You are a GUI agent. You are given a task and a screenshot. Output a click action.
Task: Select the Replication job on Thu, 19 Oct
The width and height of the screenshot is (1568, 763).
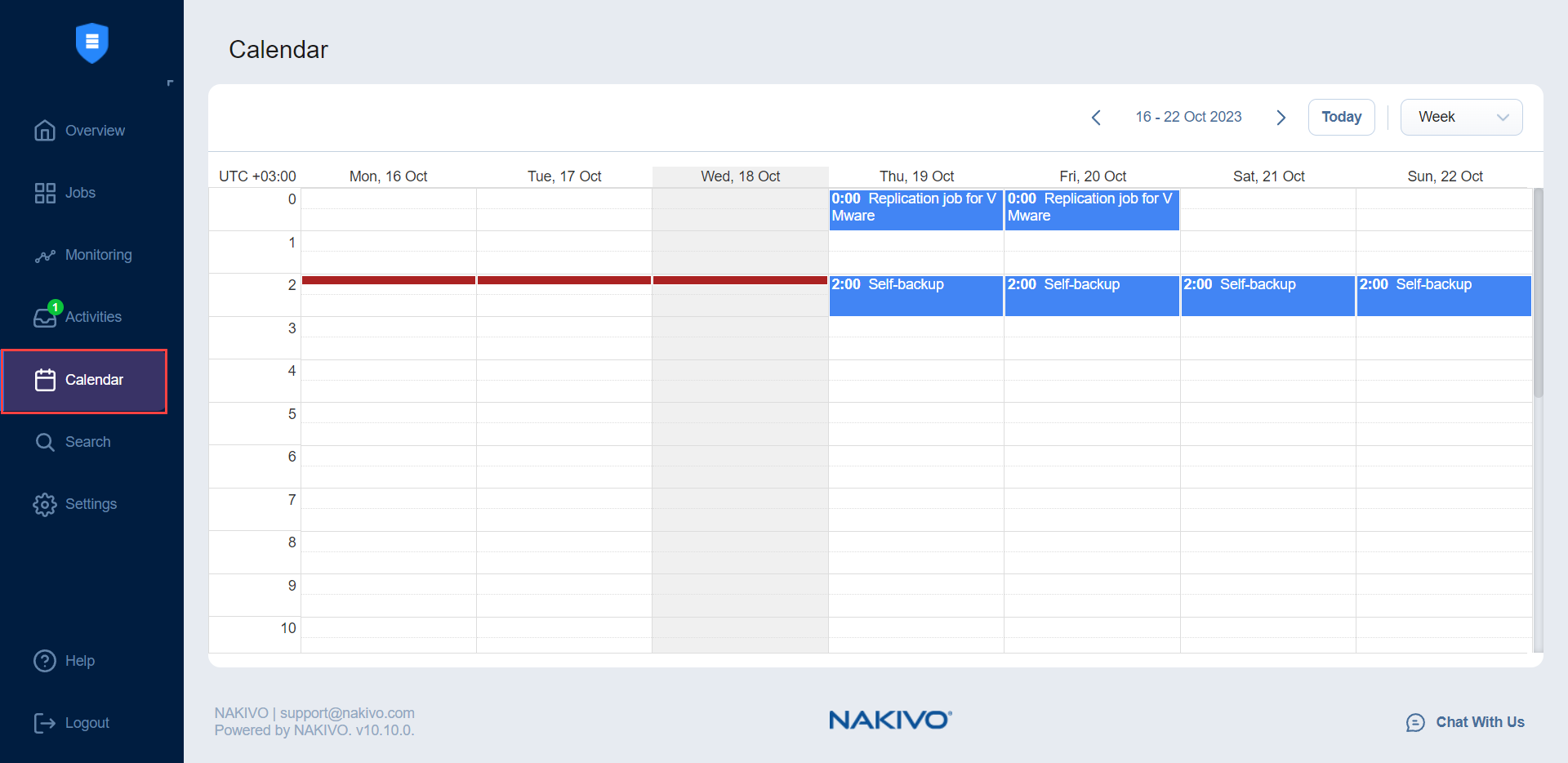tap(915, 209)
